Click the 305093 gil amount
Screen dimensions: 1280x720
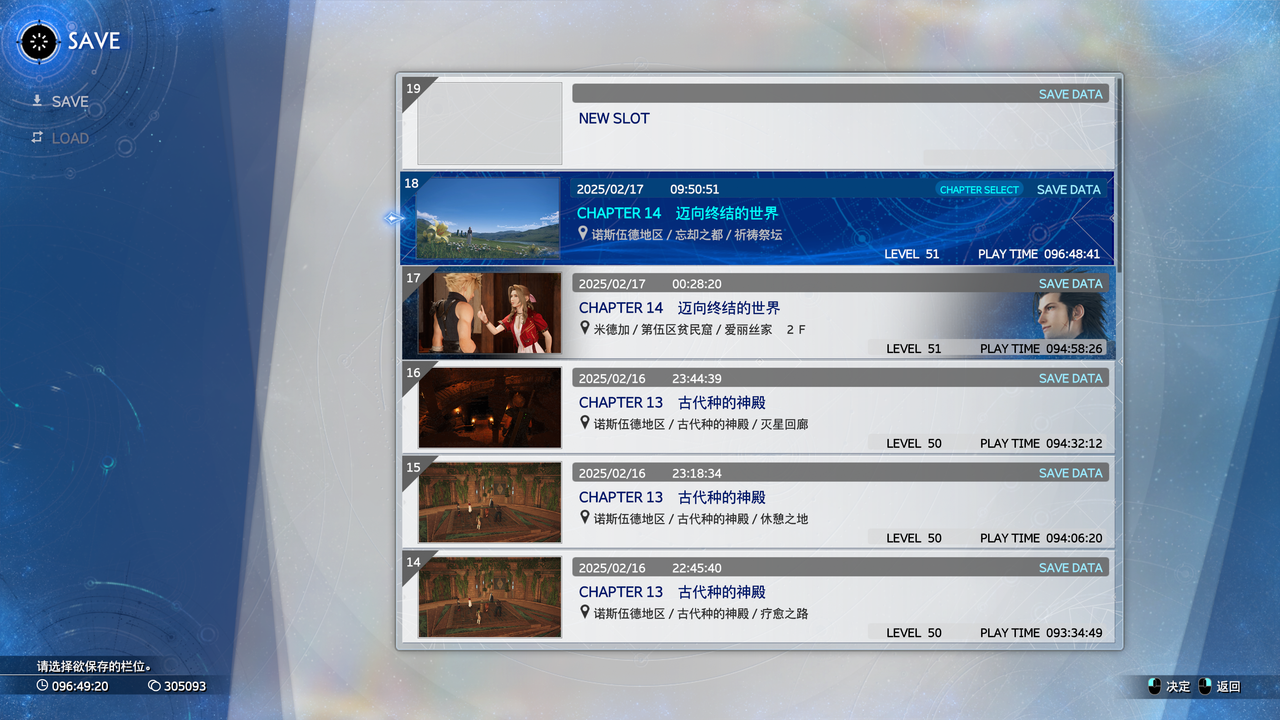[185, 686]
